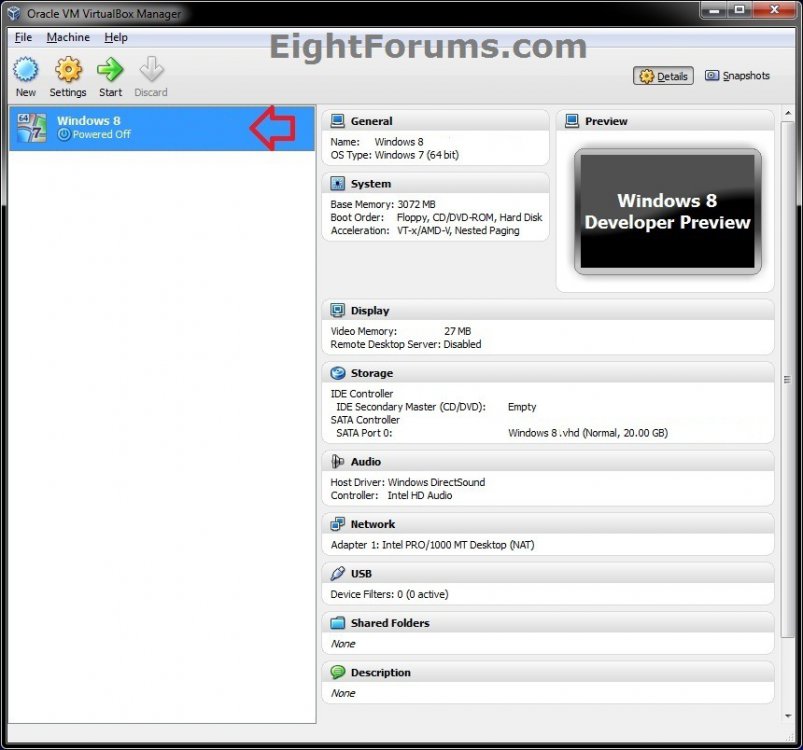
Task: Open the USB settings heading link
Action: click(x=361, y=574)
